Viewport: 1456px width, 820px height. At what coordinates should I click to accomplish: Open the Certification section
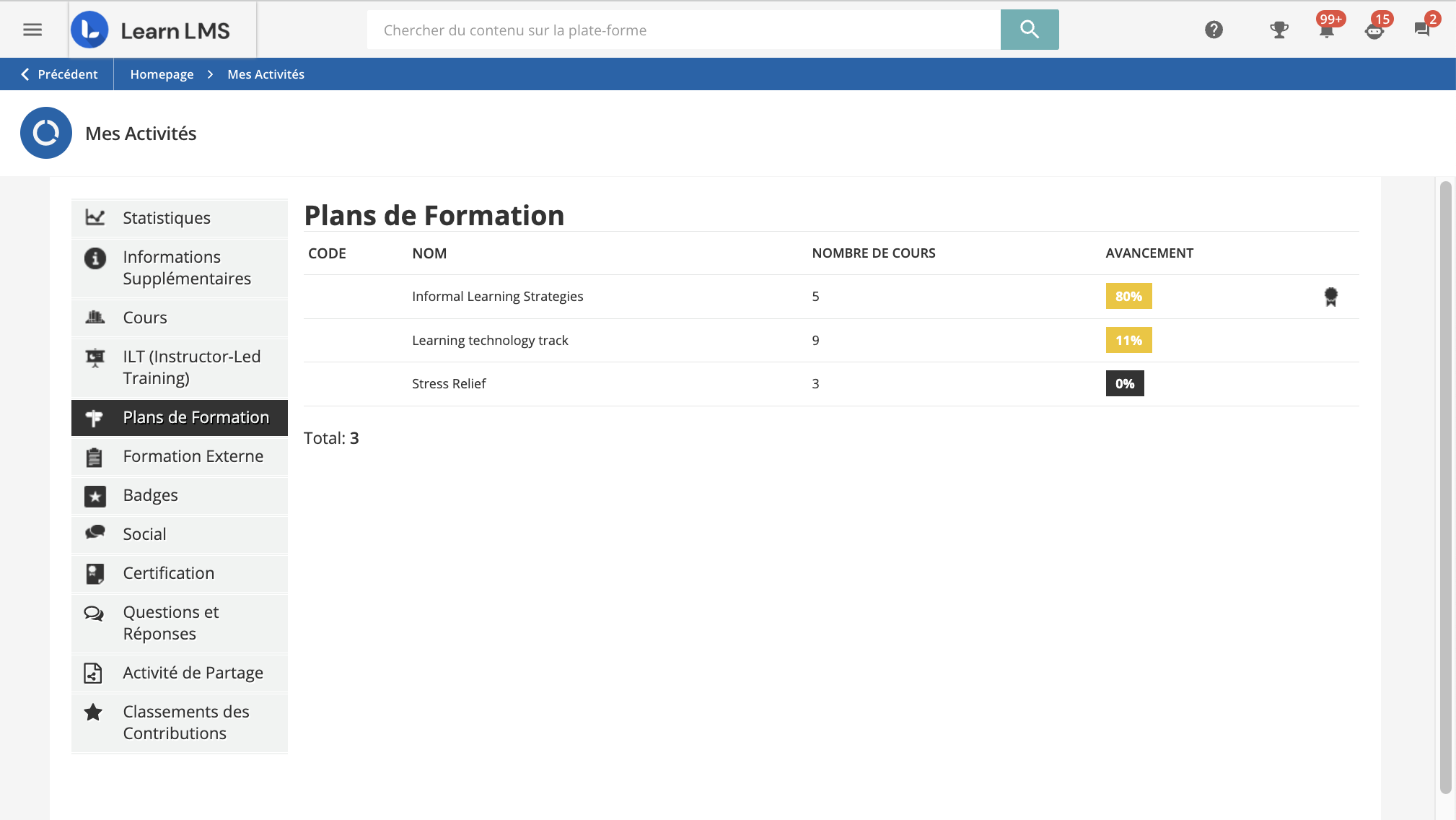[180, 573]
